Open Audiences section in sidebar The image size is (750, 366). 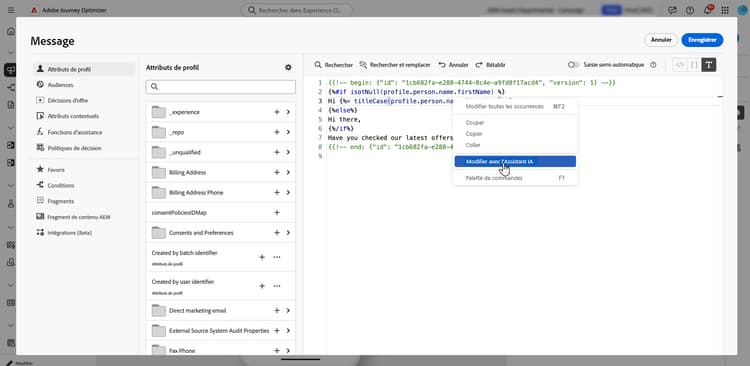coord(60,85)
